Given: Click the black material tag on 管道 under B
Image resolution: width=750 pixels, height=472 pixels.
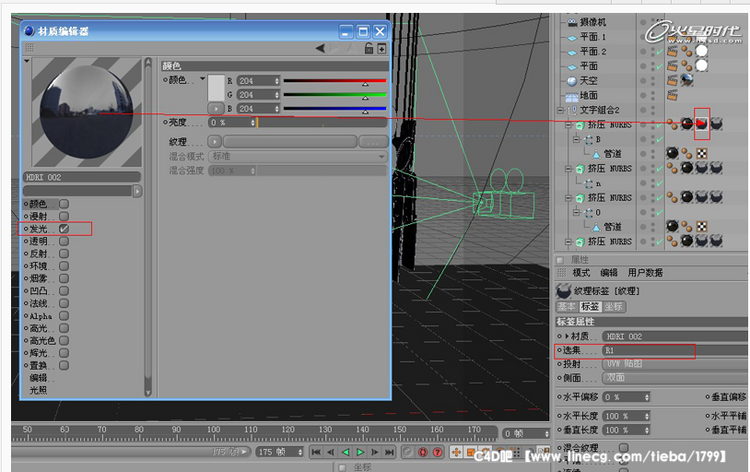Looking at the screenshot, I should click(672, 153).
